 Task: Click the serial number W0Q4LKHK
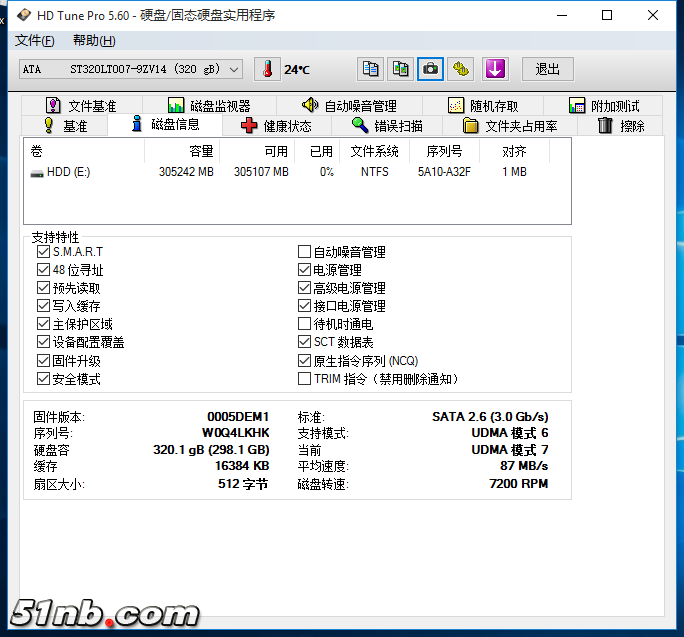click(236, 433)
